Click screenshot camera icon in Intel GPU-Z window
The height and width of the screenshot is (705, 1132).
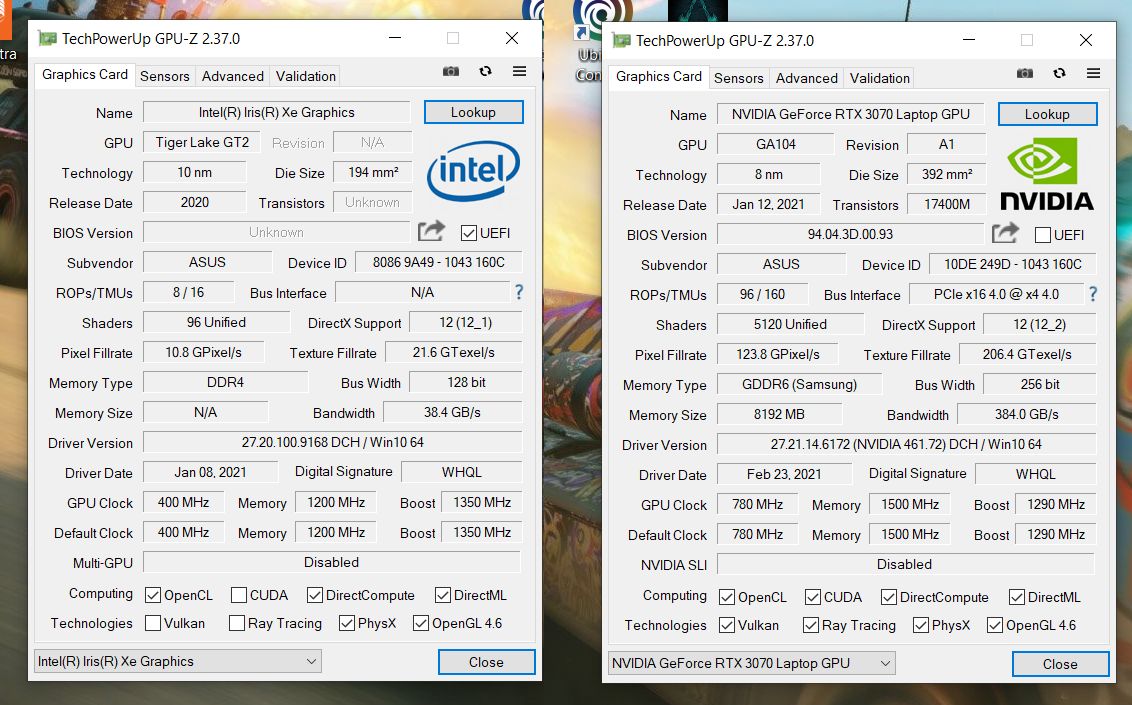coord(450,71)
